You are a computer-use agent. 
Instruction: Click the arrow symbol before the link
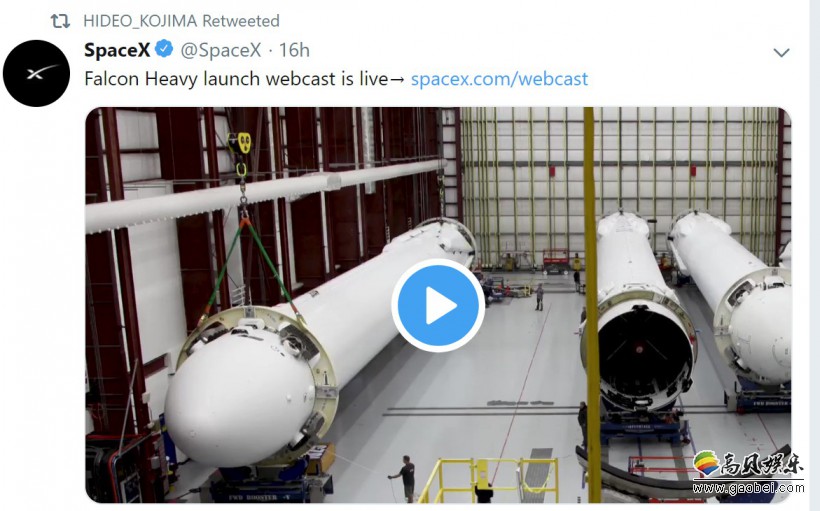tap(397, 80)
